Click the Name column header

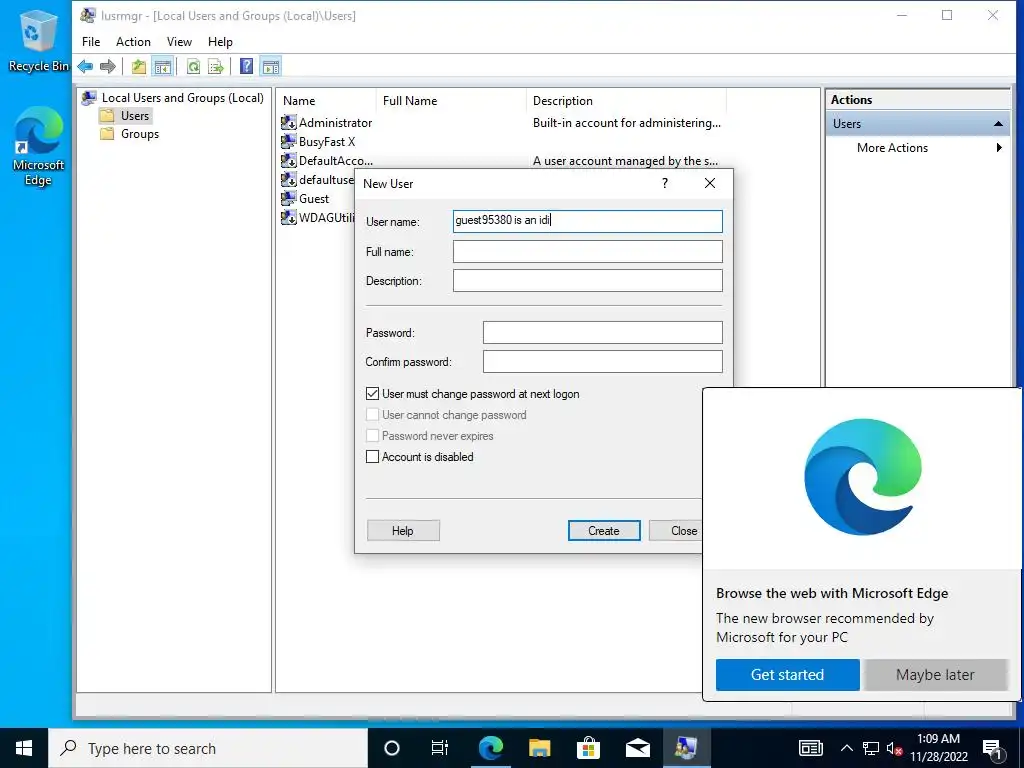pos(326,101)
